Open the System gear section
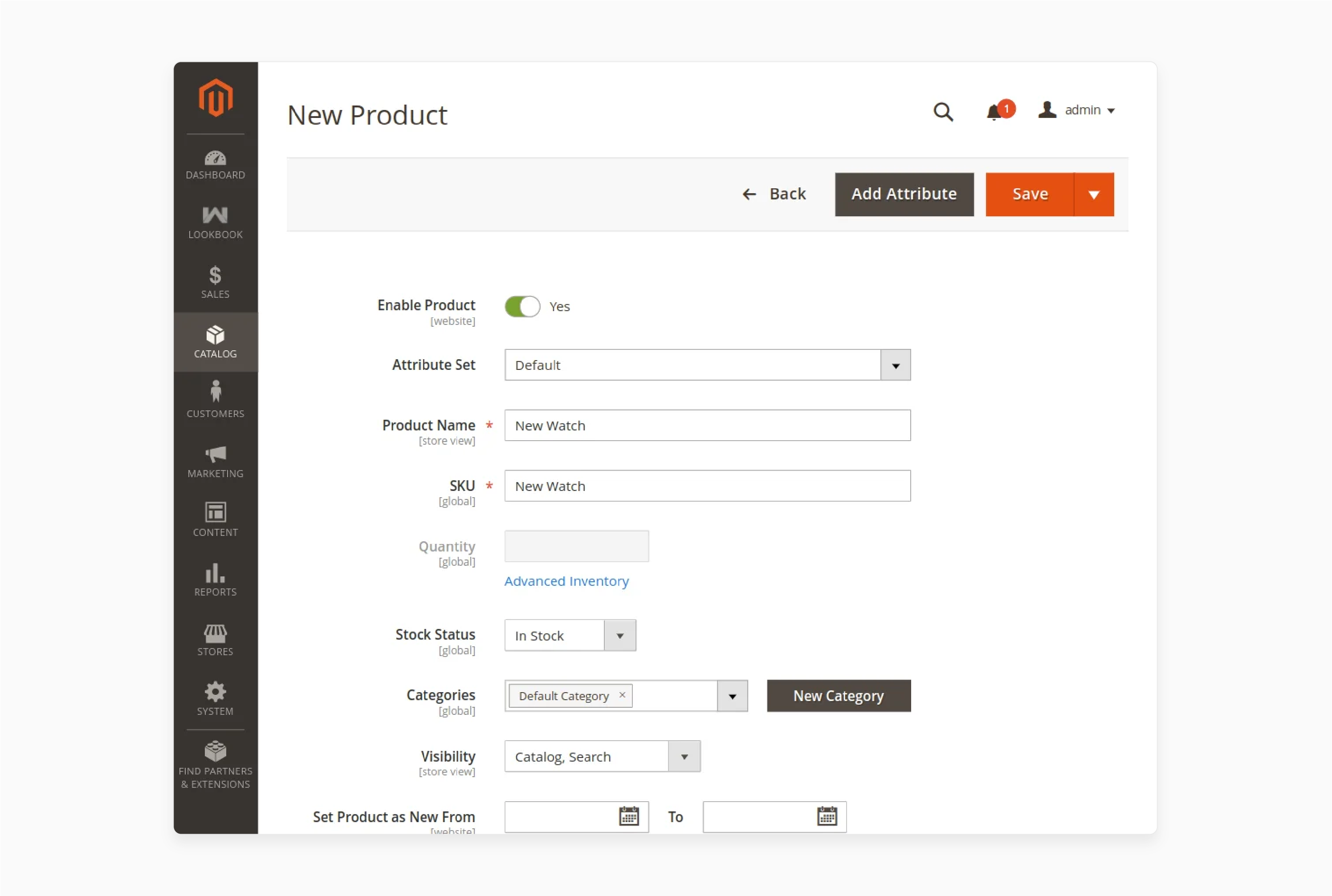 tap(216, 698)
